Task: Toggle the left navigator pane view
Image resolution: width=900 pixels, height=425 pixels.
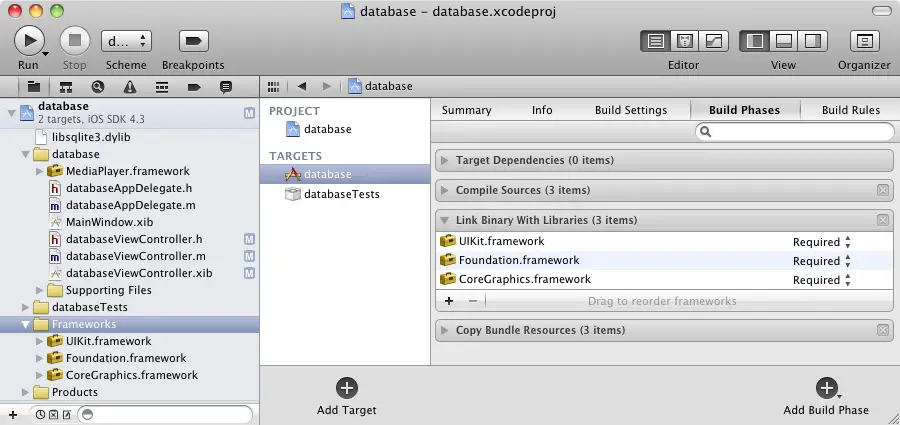Action: [756, 41]
